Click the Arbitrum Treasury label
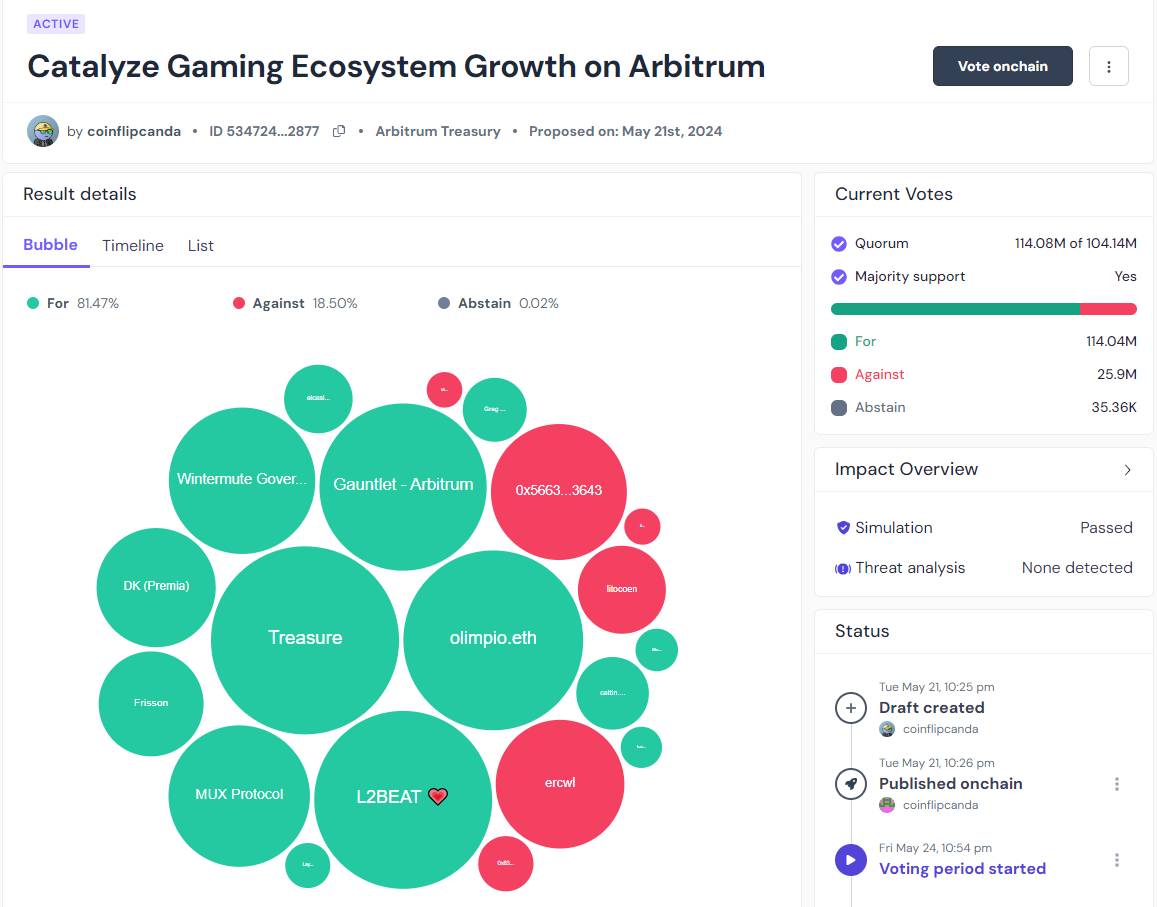The height and width of the screenshot is (907, 1157). click(x=438, y=131)
